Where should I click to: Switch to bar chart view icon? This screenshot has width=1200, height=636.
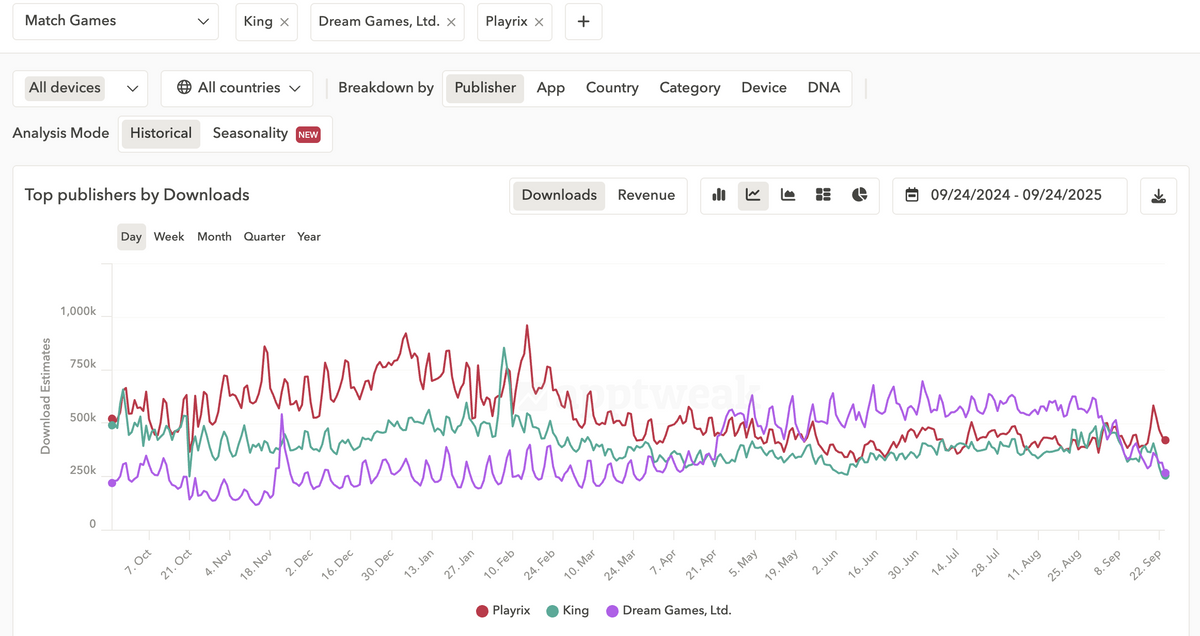(718, 195)
